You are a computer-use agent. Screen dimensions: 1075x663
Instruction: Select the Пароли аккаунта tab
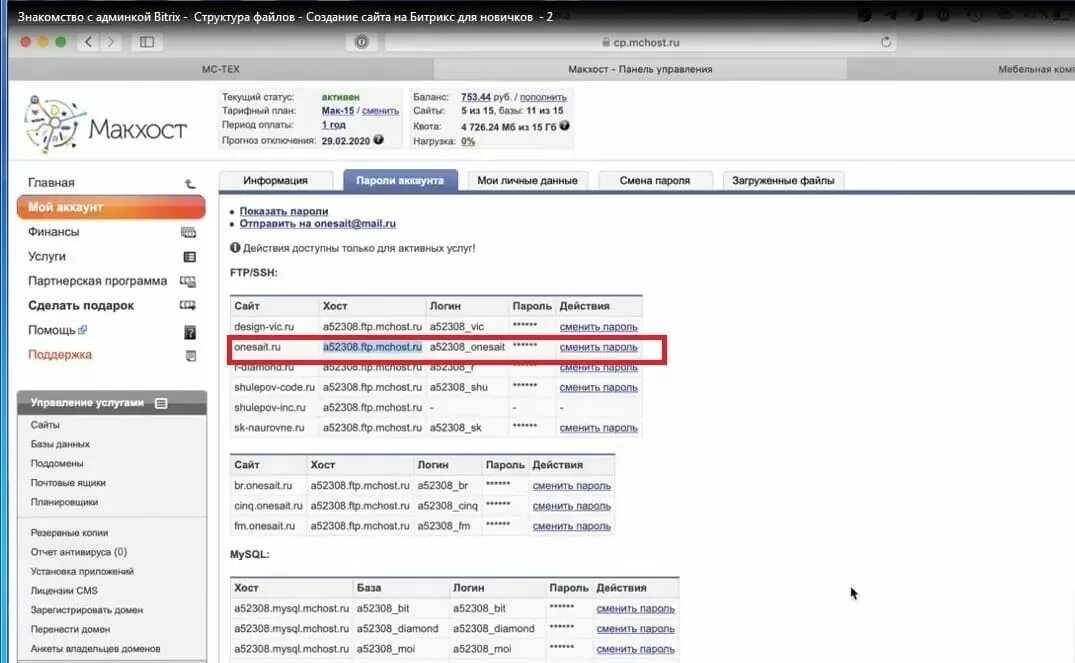pos(400,180)
